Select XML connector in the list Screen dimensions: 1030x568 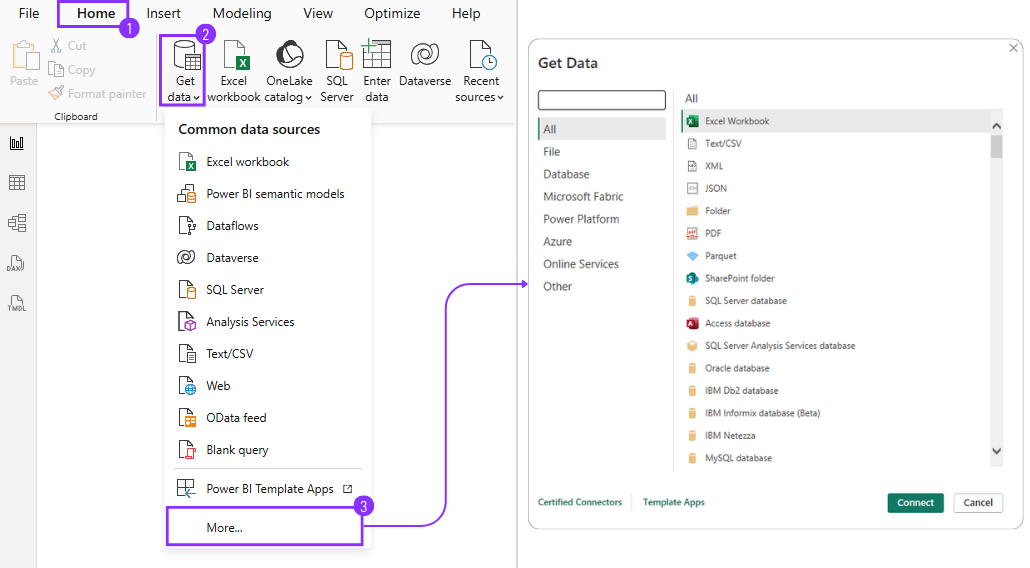(x=836, y=165)
